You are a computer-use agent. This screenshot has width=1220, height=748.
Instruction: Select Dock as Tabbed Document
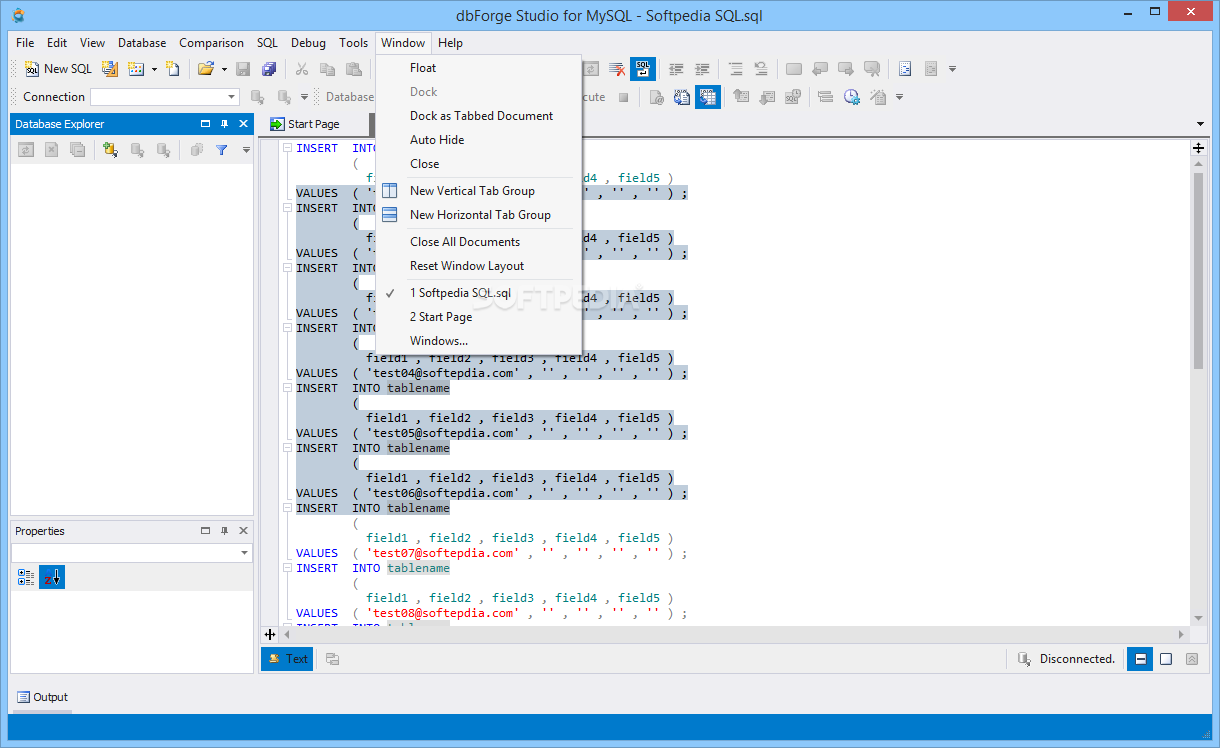point(479,116)
